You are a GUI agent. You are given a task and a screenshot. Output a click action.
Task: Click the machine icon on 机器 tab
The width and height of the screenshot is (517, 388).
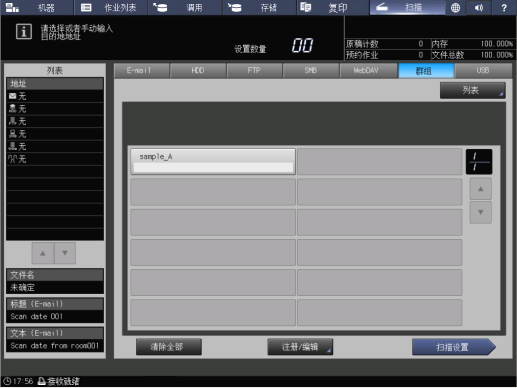tap(12, 7)
